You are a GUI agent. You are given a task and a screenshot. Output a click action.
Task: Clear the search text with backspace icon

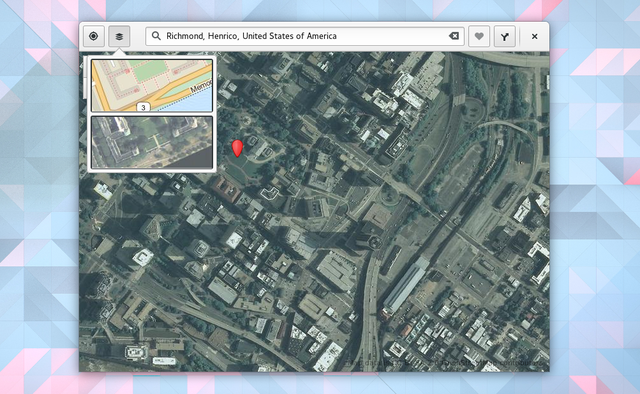pos(454,36)
